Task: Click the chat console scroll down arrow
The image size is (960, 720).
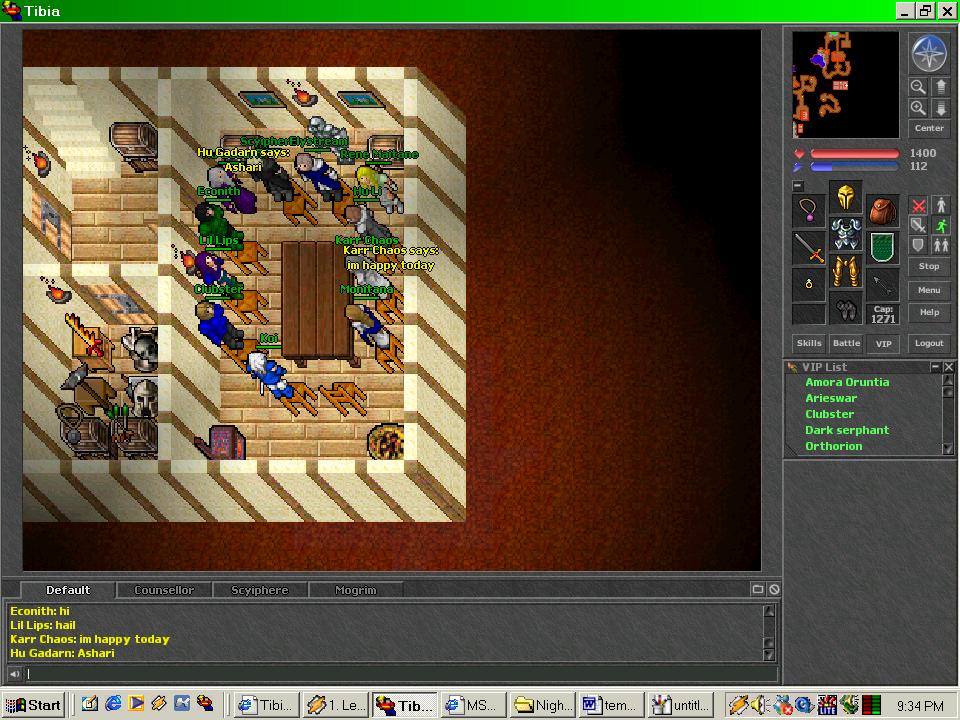Action: (769, 654)
